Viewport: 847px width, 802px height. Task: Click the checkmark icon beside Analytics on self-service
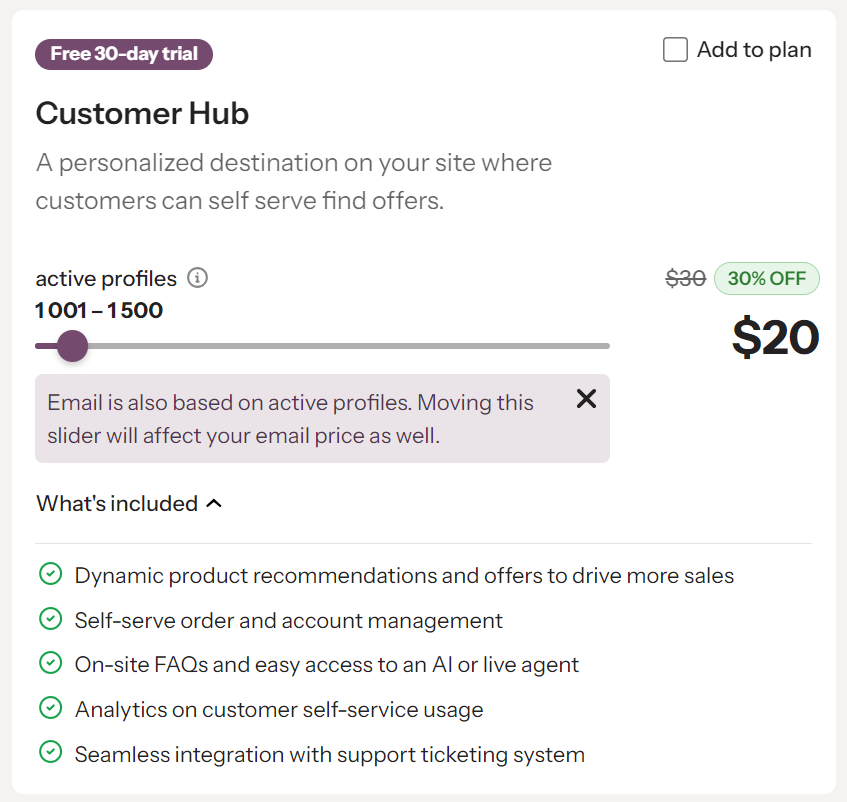click(x=50, y=709)
